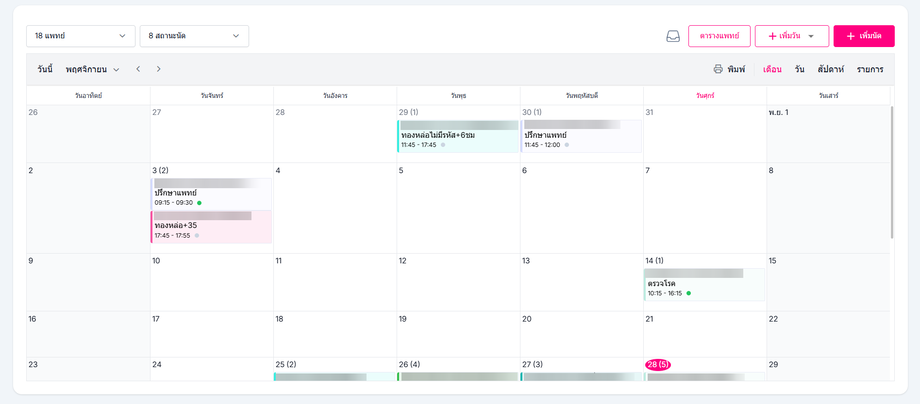The image size is (920, 404).
Task: Go to previous month with left chevron
Action: click(138, 69)
